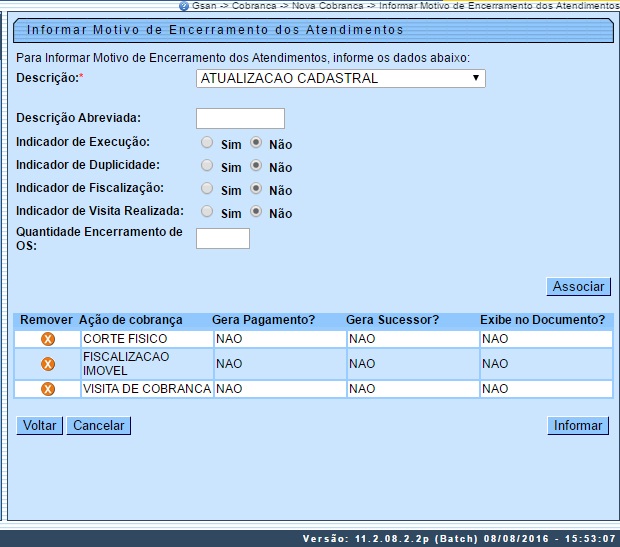Select Não for Indicador de Visita Realizada

pos(256,212)
